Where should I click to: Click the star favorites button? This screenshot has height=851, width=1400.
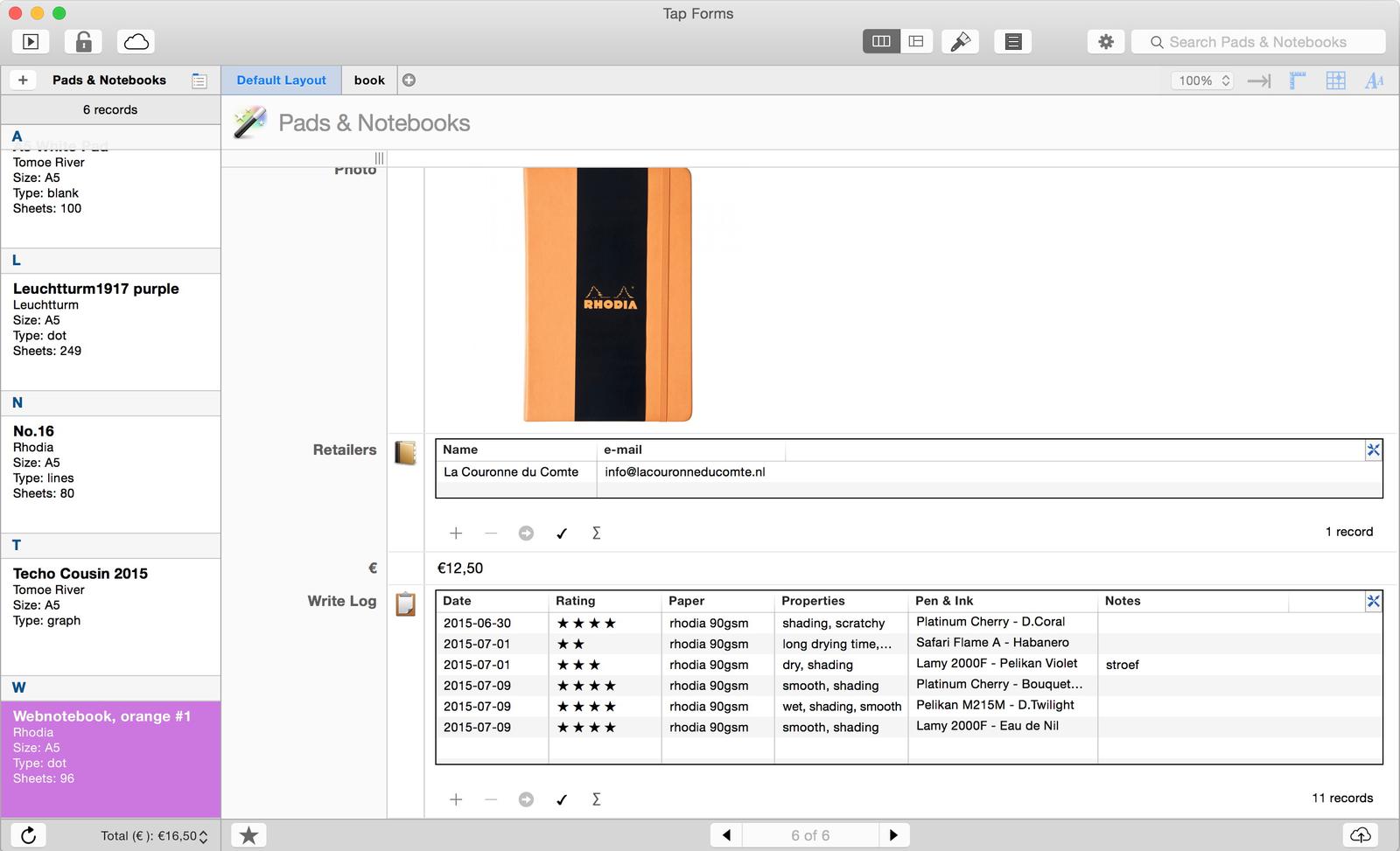[x=248, y=835]
